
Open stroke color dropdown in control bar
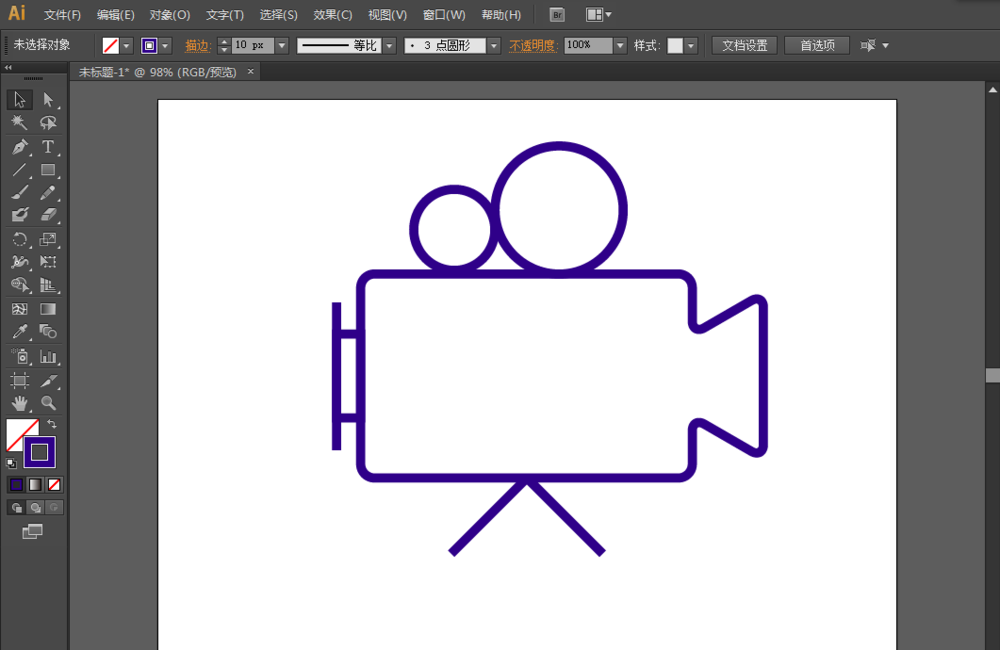tap(165, 46)
